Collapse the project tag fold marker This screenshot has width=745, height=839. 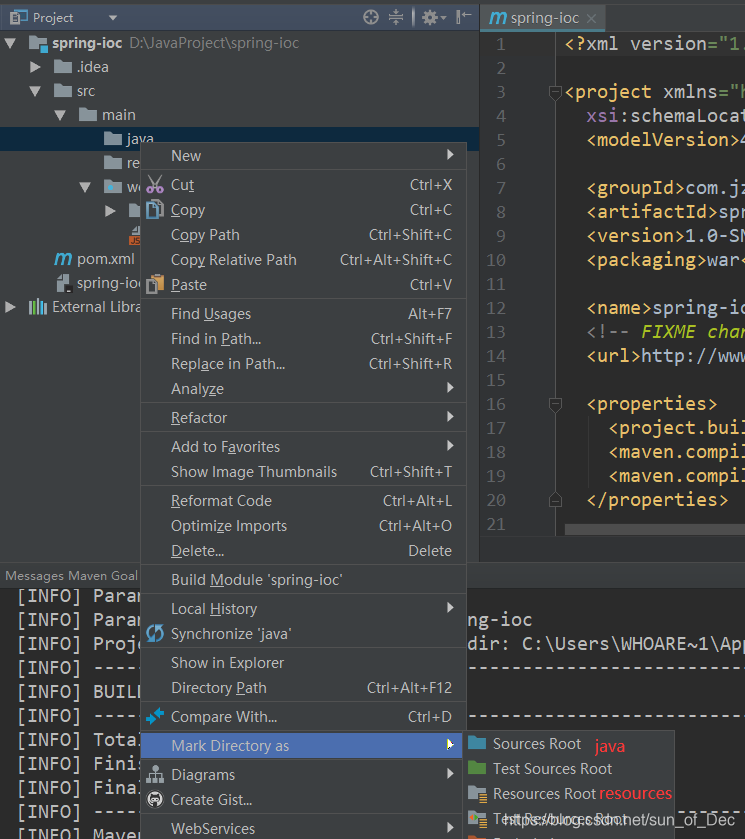[556, 92]
